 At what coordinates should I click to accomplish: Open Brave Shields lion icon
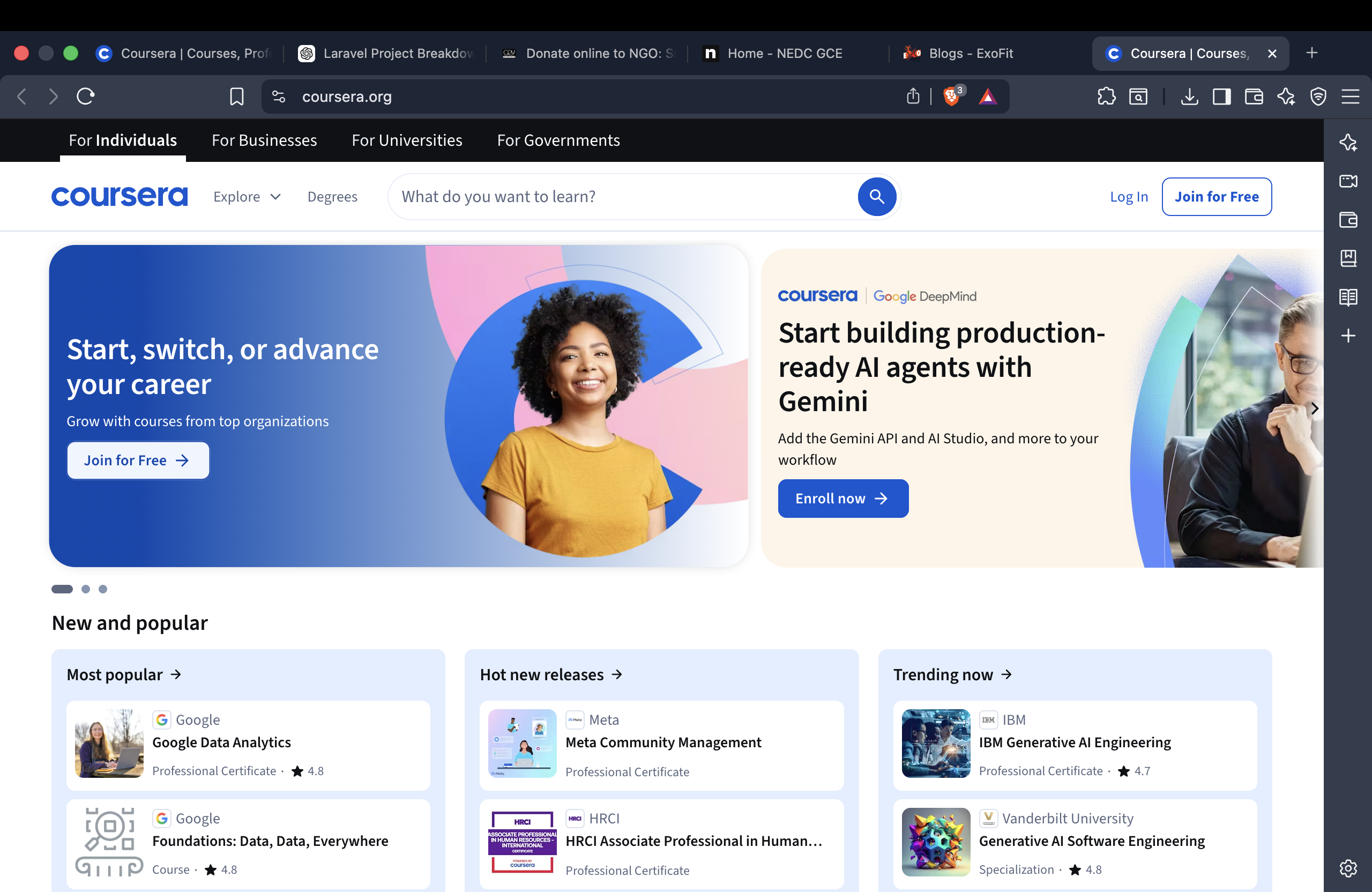coord(952,96)
